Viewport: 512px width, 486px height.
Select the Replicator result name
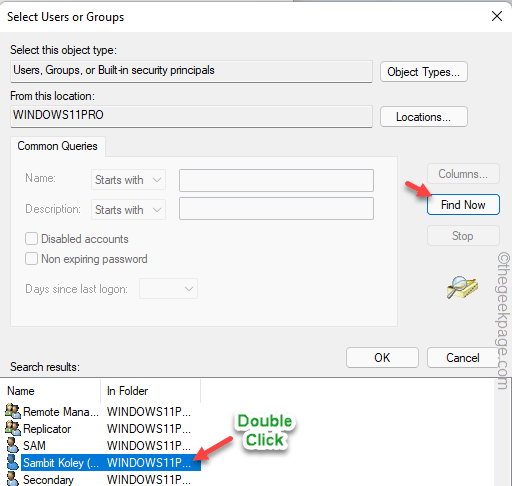(x=47, y=429)
